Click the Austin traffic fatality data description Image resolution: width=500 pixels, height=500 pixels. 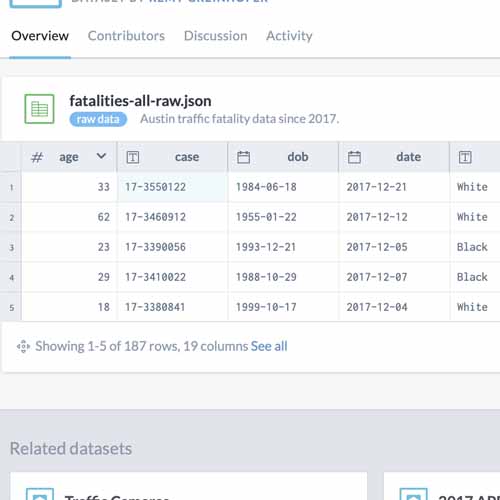[239, 119]
